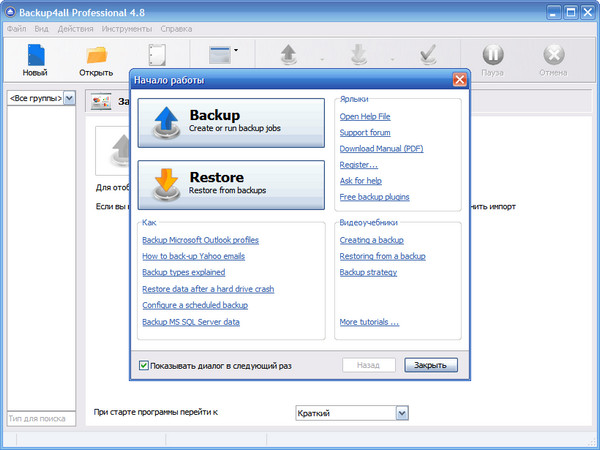Image resolution: width=600 pixels, height=450 pixels.
Task: Click the orange arrow Restore icon
Action: pyautogui.click(x=166, y=185)
